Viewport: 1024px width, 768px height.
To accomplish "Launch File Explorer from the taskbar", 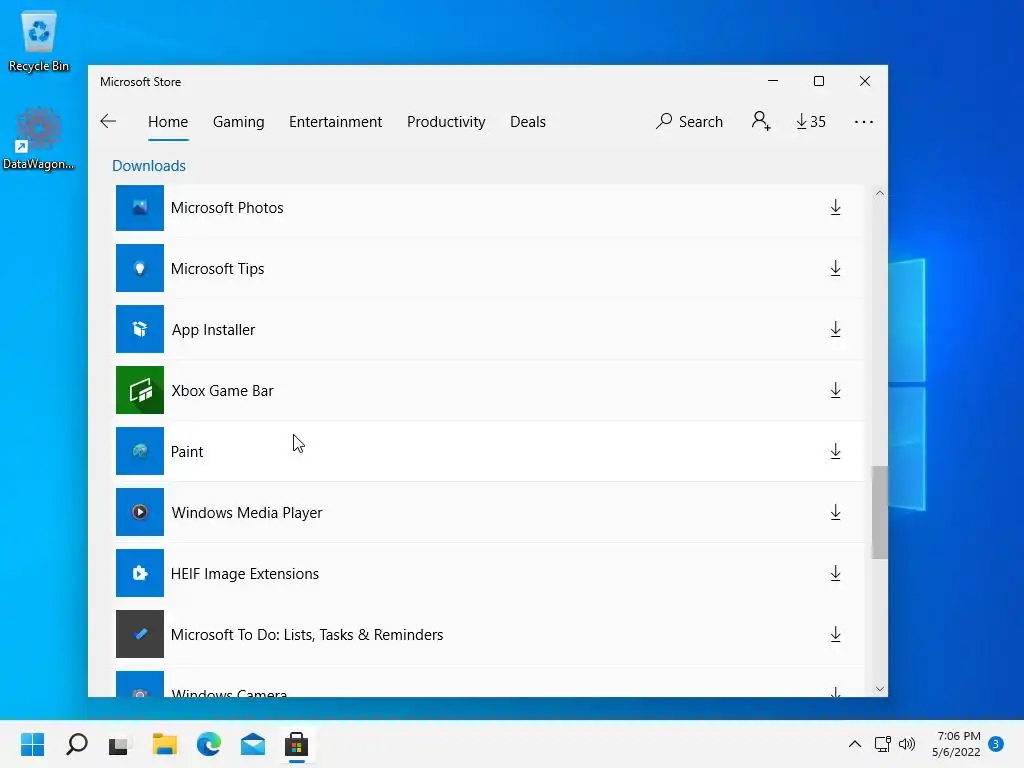I will point(165,744).
